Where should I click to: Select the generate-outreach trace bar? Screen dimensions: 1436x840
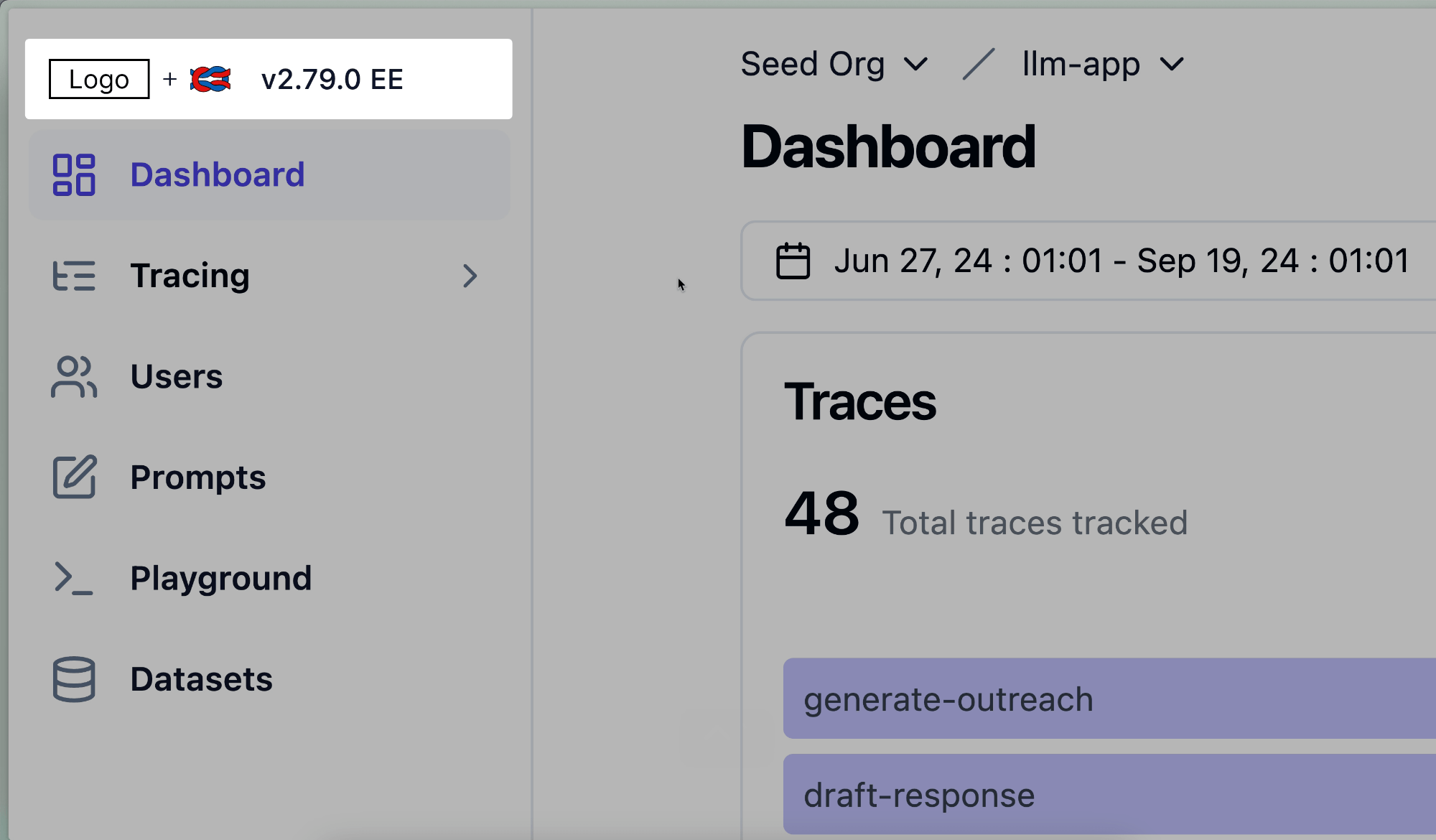[x=1106, y=699]
